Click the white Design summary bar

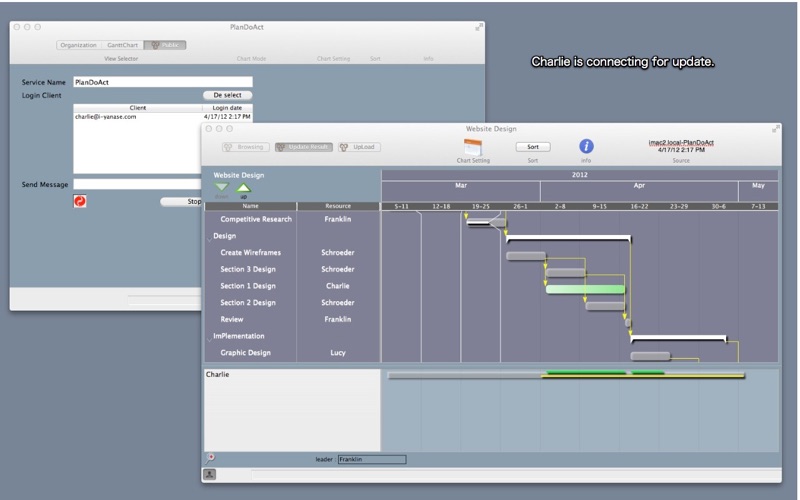click(569, 238)
